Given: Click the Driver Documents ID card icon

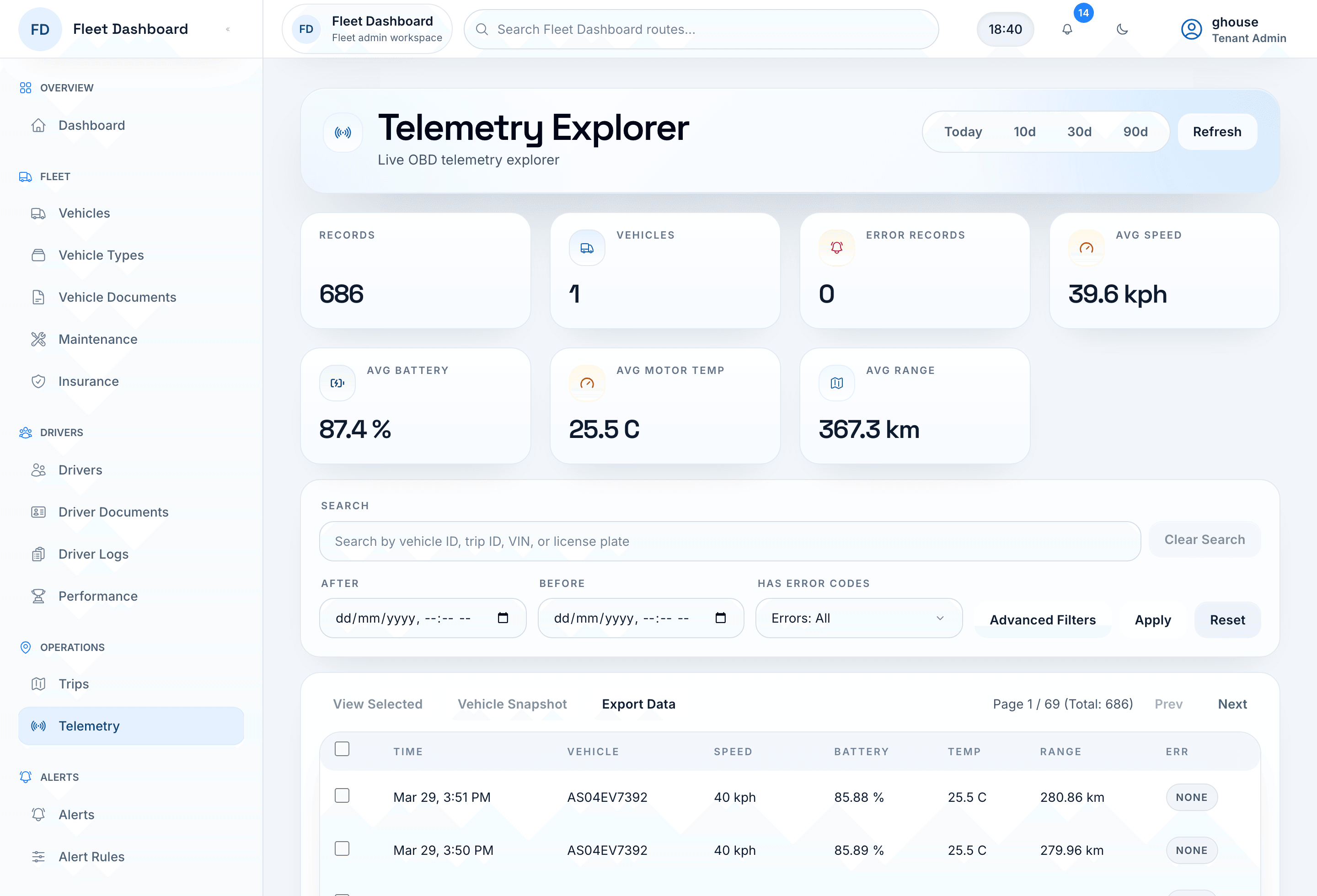Looking at the screenshot, I should pyautogui.click(x=38, y=512).
